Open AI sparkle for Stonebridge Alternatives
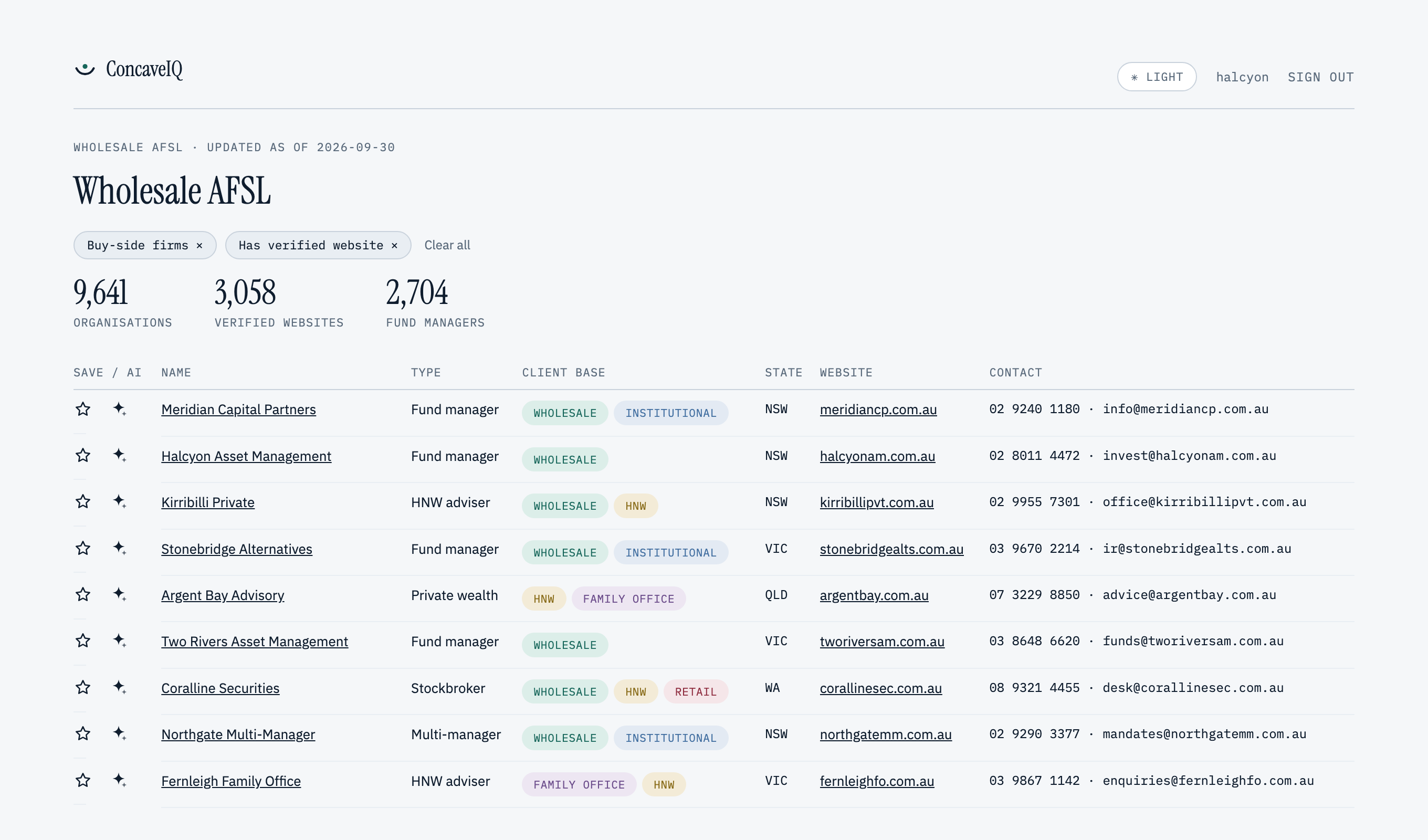 click(119, 548)
